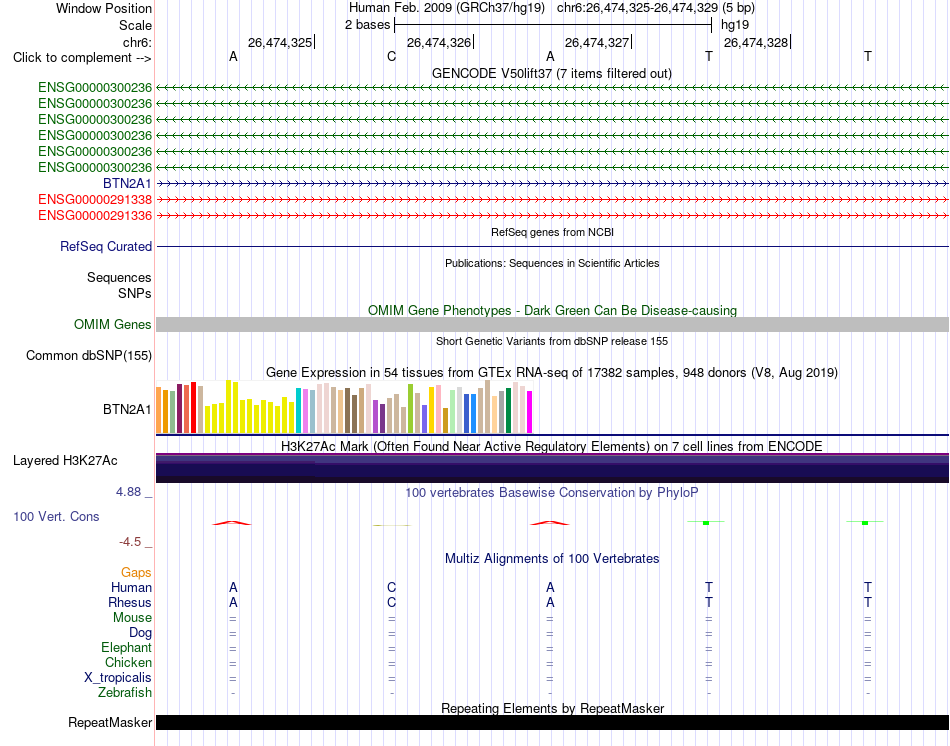Viewport: 950px width, 746px height.
Task: Click base C in the complement row
Action: 391,56
